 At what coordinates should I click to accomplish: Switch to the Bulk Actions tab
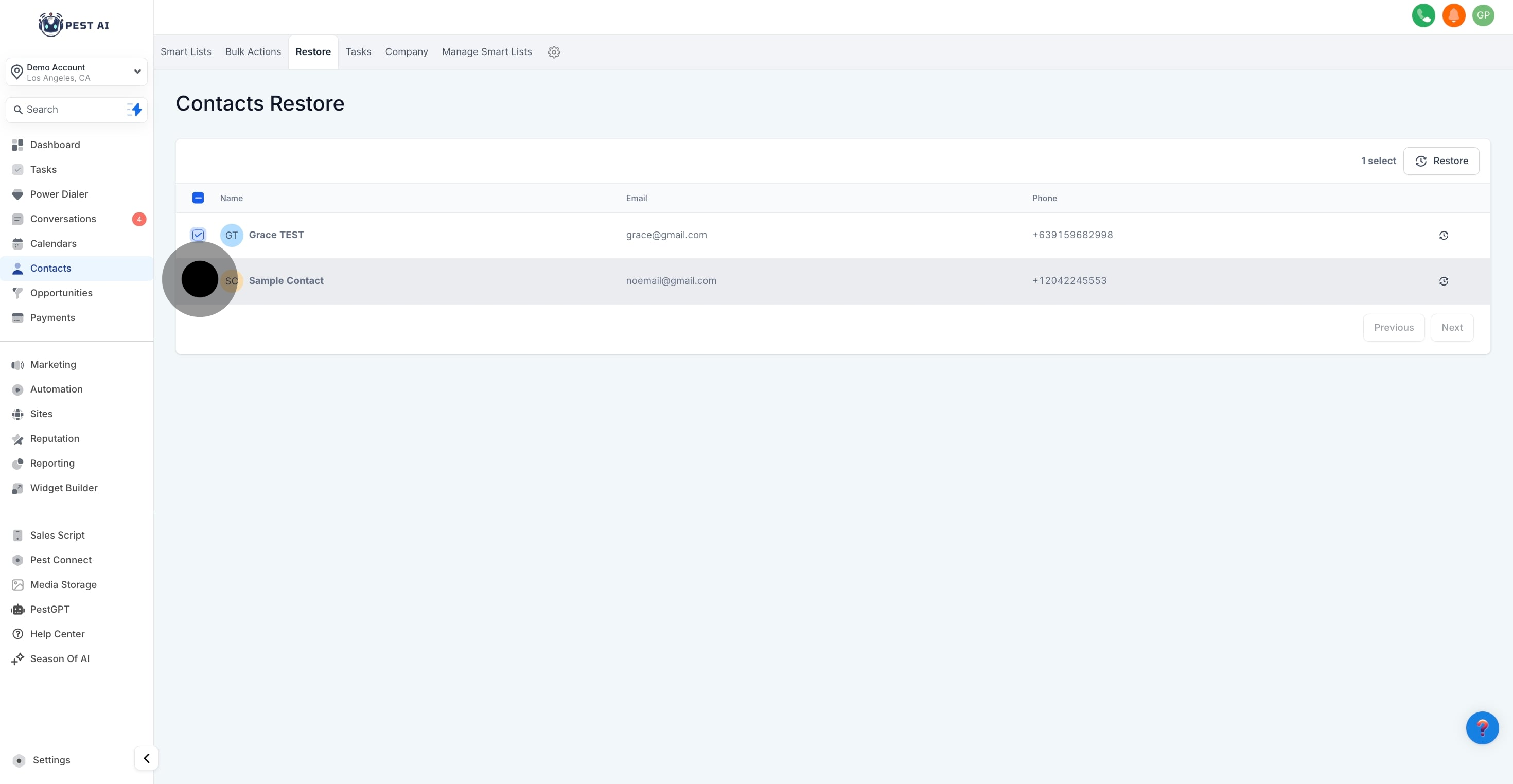pyautogui.click(x=253, y=51)
